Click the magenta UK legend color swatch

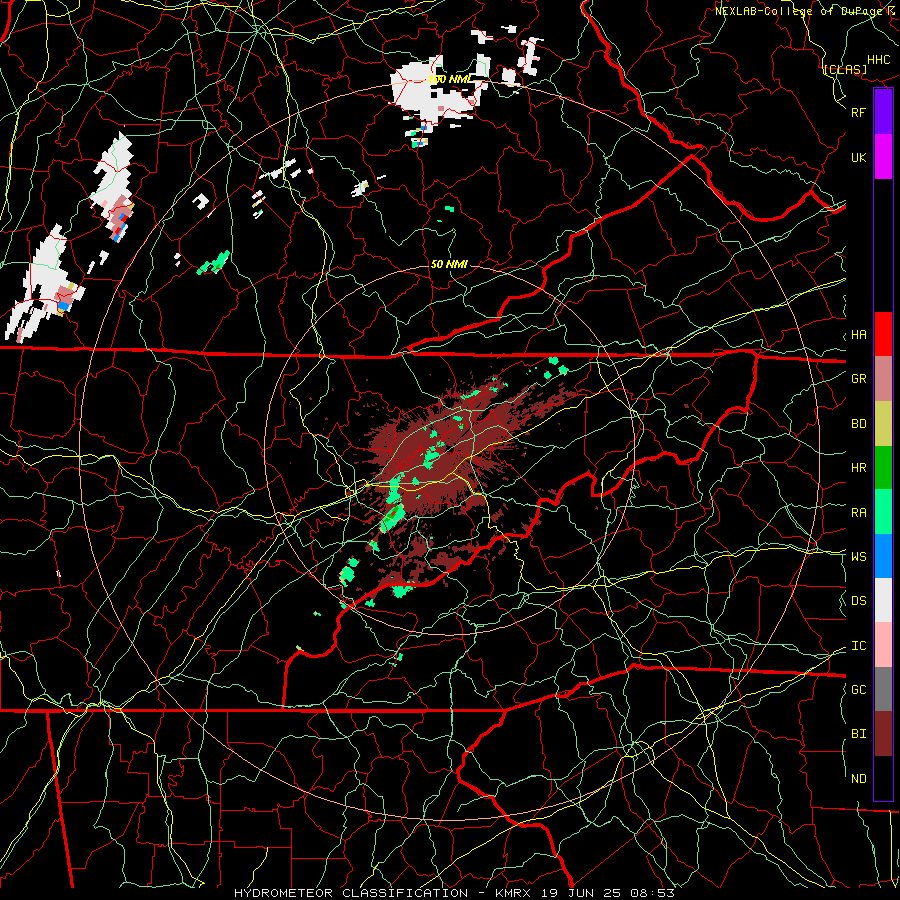[883, 157]
